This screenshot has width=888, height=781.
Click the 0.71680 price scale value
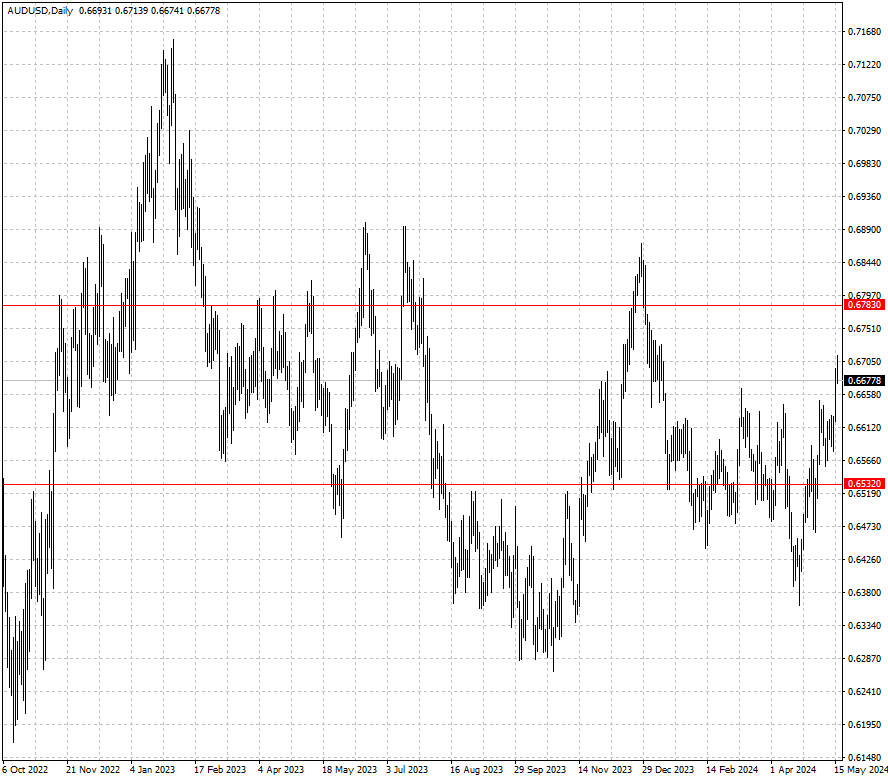[864, 32]
